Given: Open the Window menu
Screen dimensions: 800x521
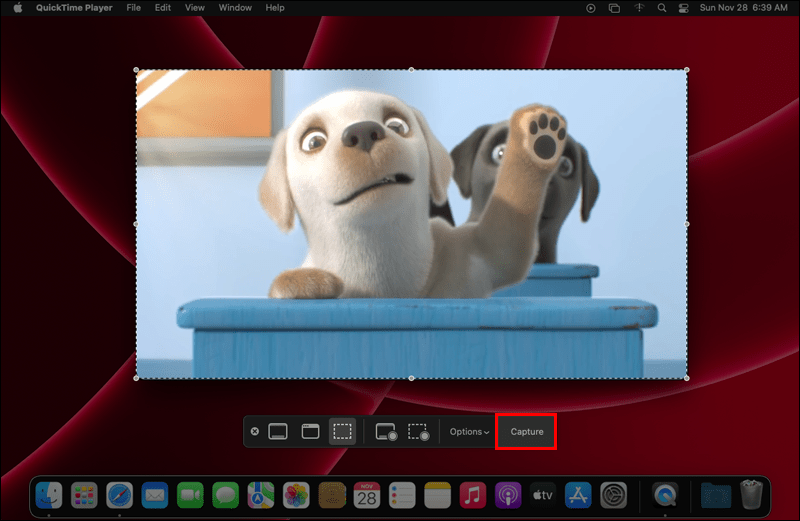Looking at the screenshot, I should click(x=235, y=8).
